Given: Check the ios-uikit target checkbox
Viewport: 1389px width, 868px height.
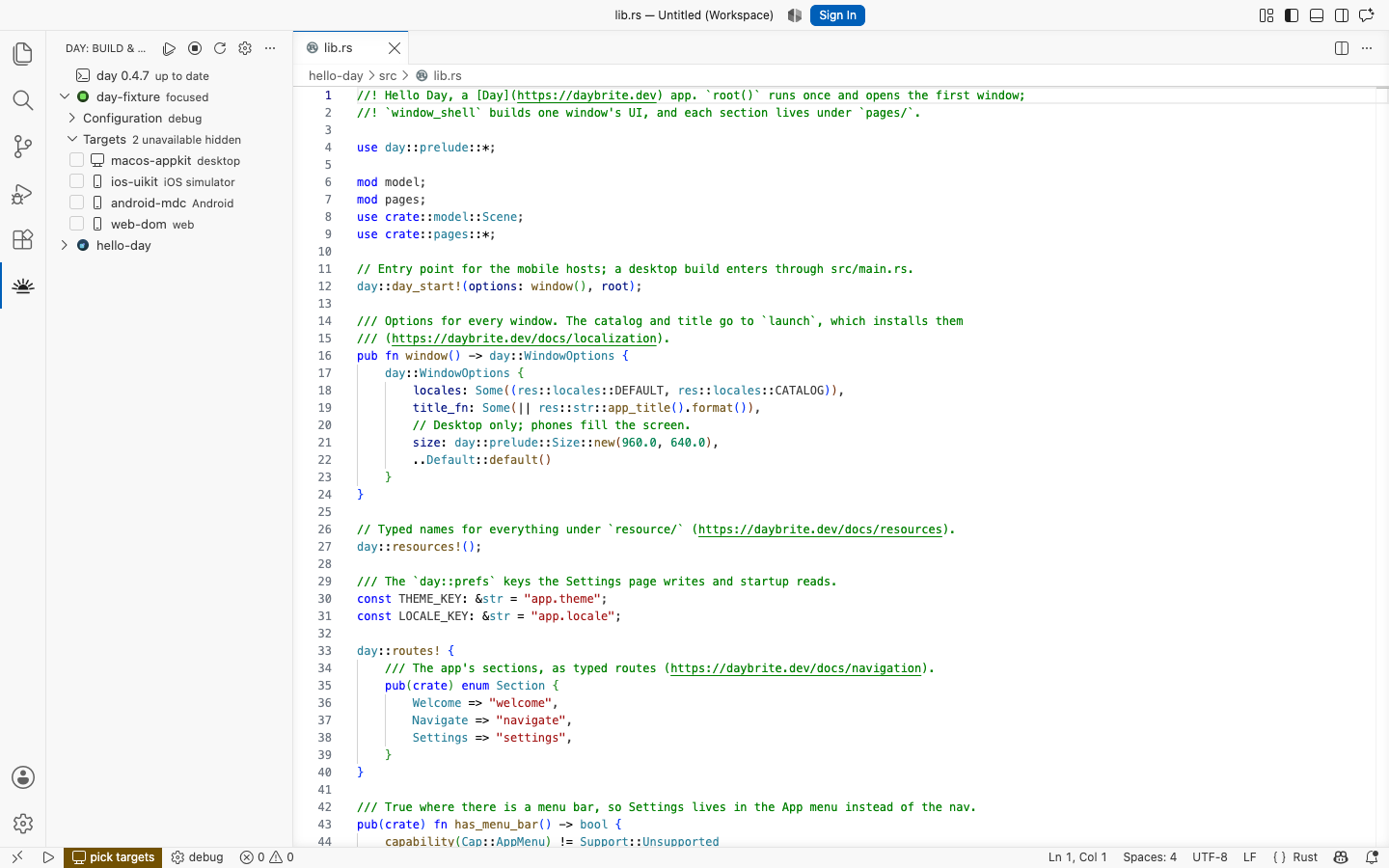Looking at the screenshot, I should (77, 181).
